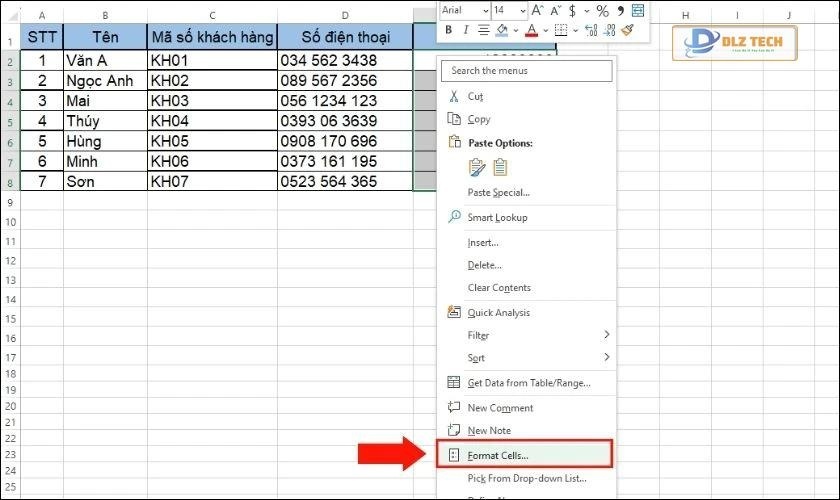This screenshot has width=840, height=500.
Task: Click Paste with brush icon option
Action: tap(477, 168)
